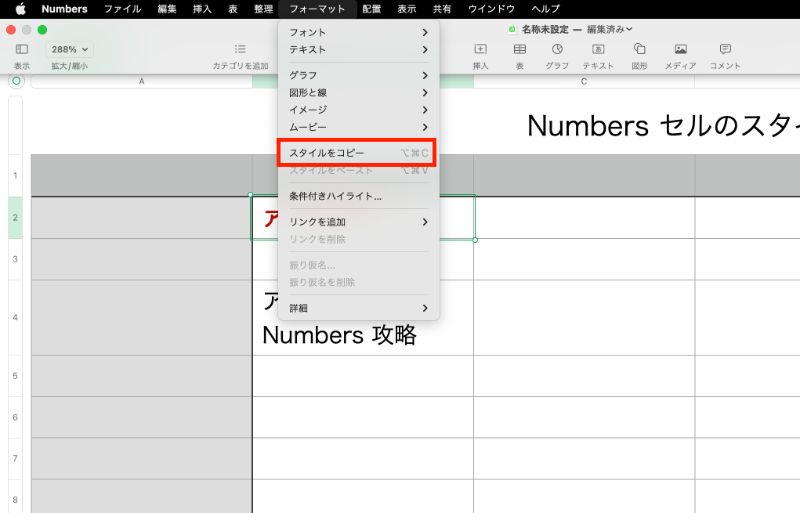
Task: Expand the イメージ submenu
Action: click(x=358, y=110)
